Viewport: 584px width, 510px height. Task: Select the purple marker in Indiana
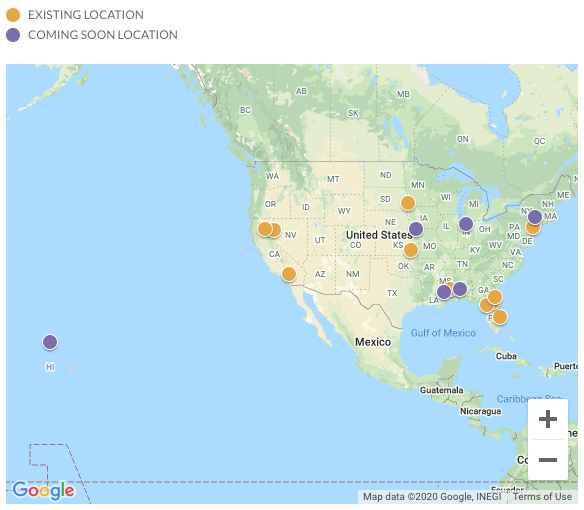pos(466,224)
